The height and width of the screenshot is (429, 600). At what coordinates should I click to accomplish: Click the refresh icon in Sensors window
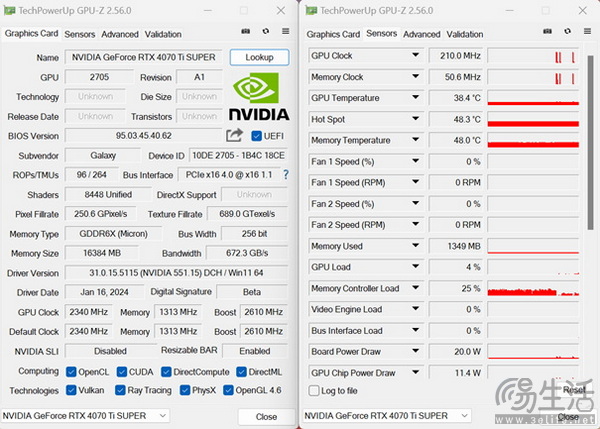point(567,31)
